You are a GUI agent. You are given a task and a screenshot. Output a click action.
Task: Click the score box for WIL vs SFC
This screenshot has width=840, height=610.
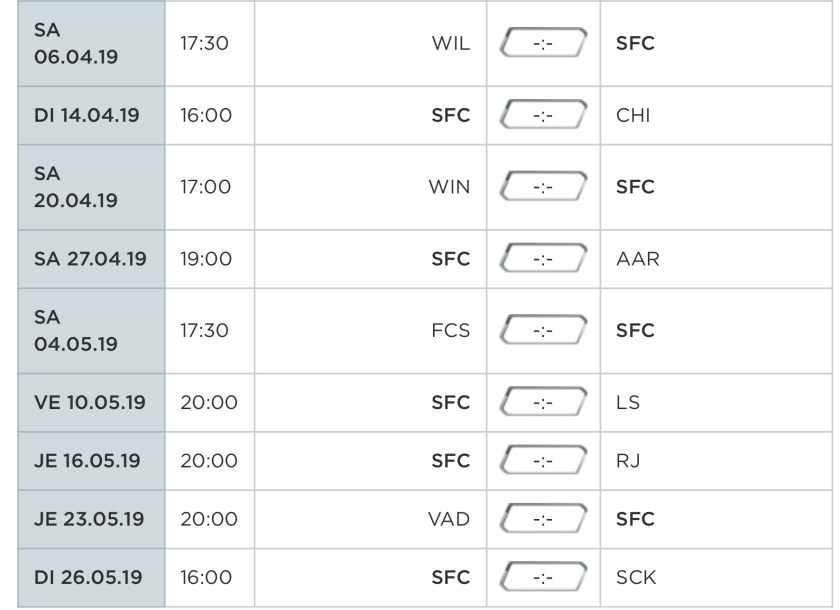[x=543, y=44]
